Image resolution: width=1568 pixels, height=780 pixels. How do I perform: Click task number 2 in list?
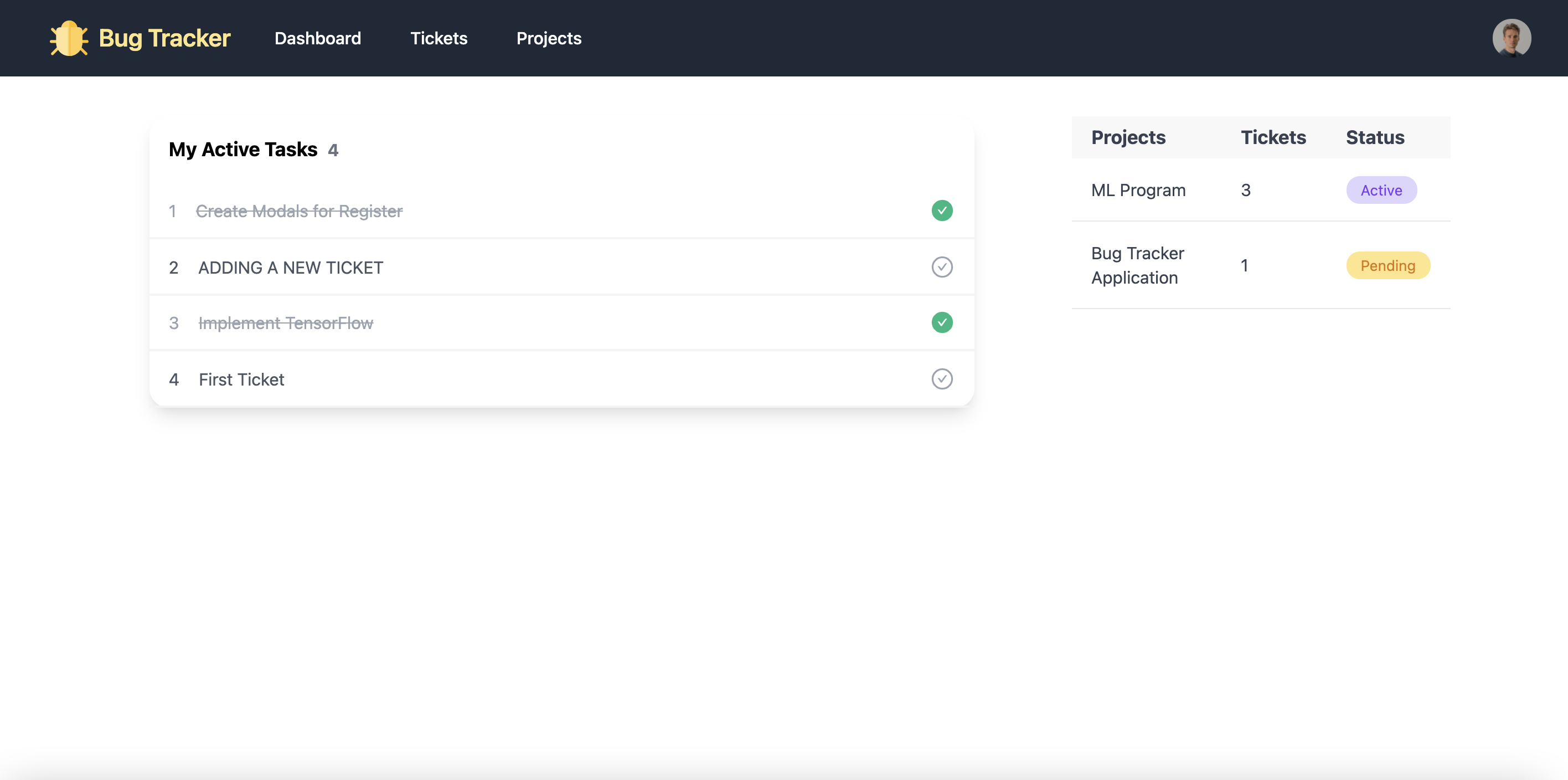pos(173,268)
